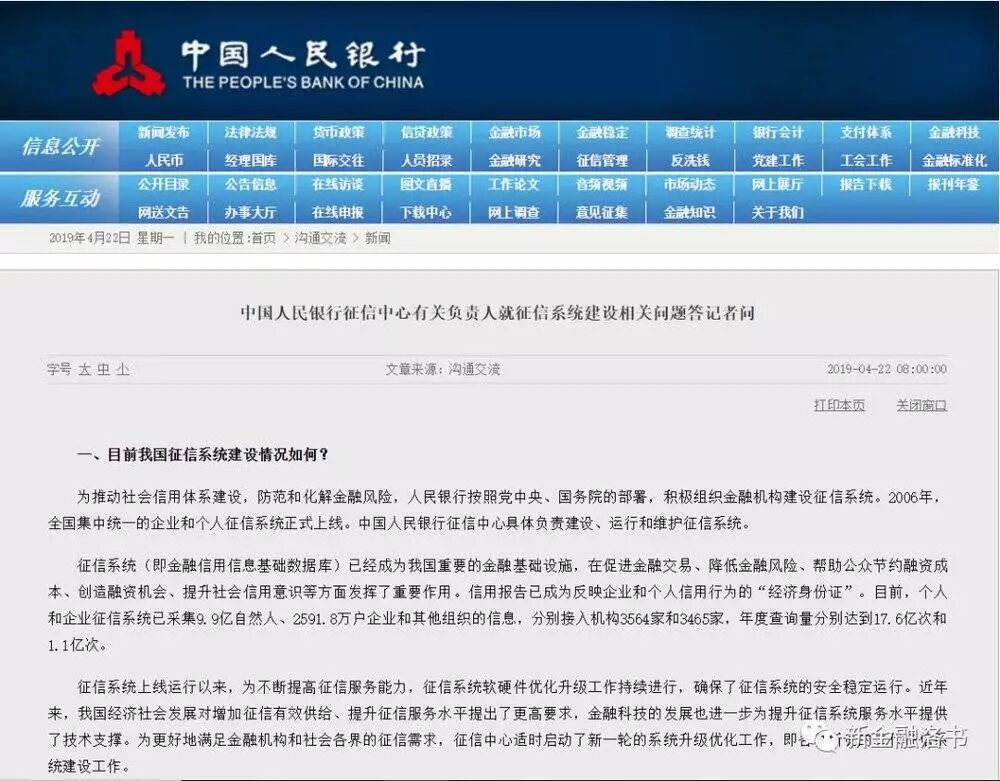The width and height of the screenshot is (1000, 781).
Task: Visit the 金融知识 page
Action: pos(690,212)
